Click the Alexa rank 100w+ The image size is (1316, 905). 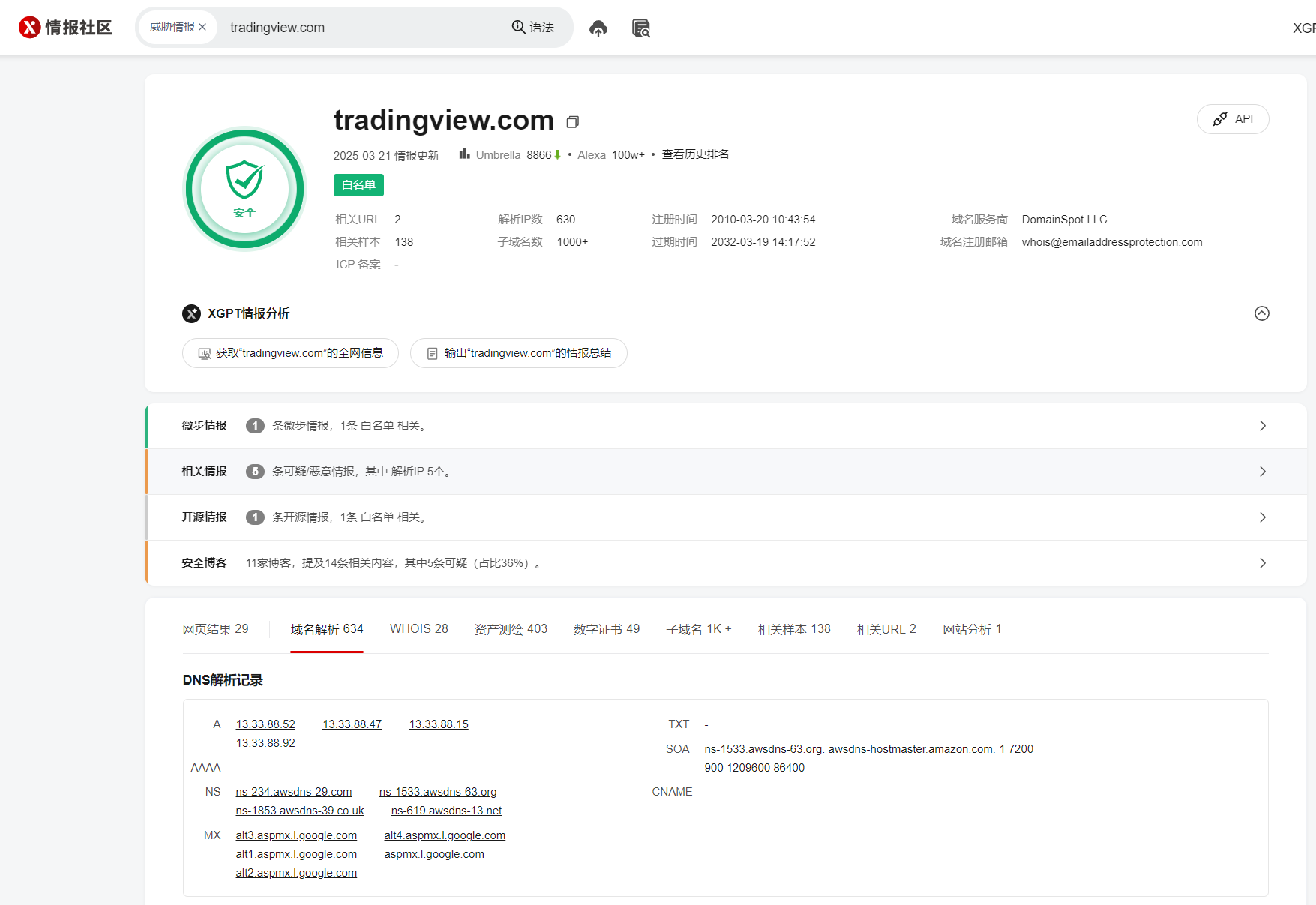point(628,155)
